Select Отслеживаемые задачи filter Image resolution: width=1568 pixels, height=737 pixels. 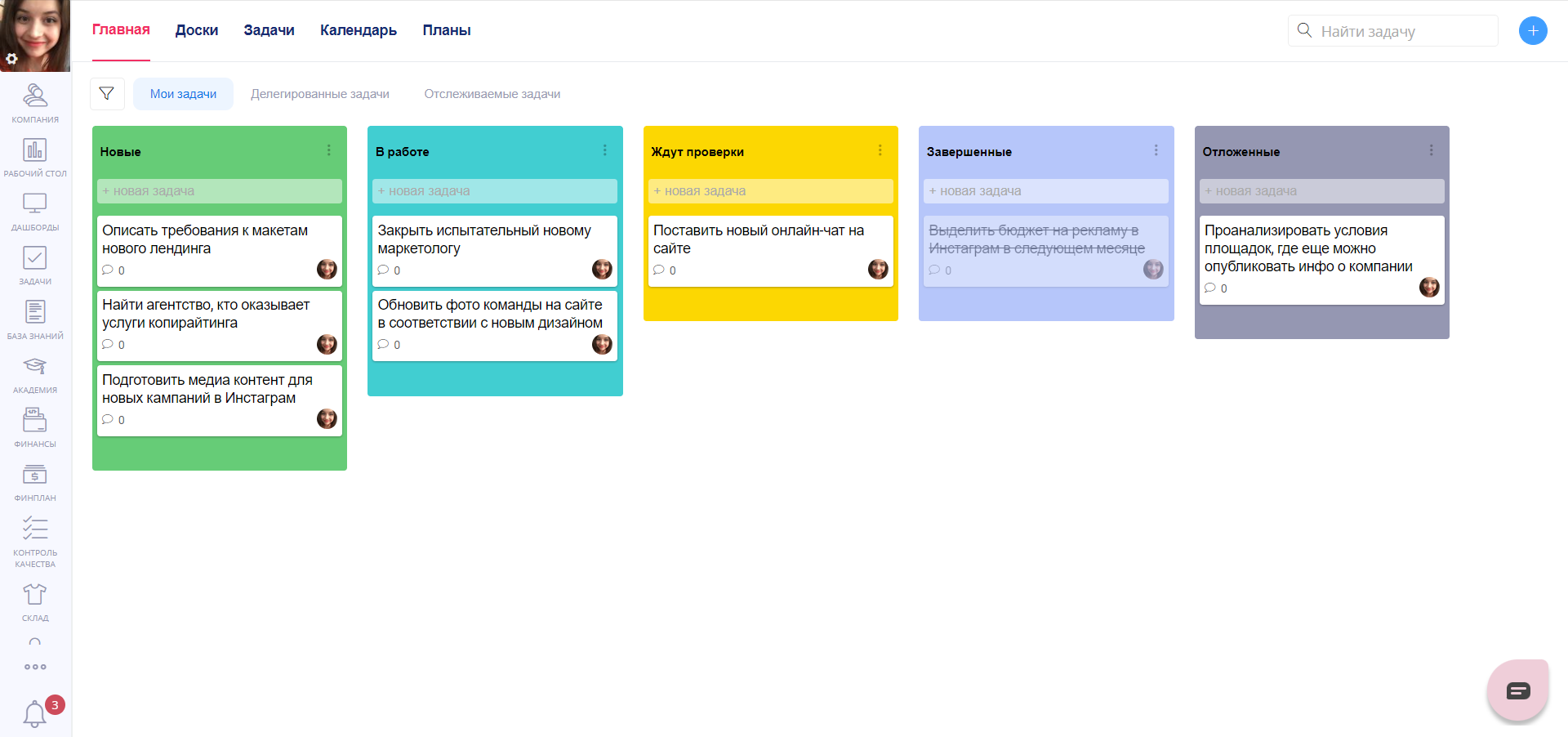pyautogui.click(x=492, y=94)
